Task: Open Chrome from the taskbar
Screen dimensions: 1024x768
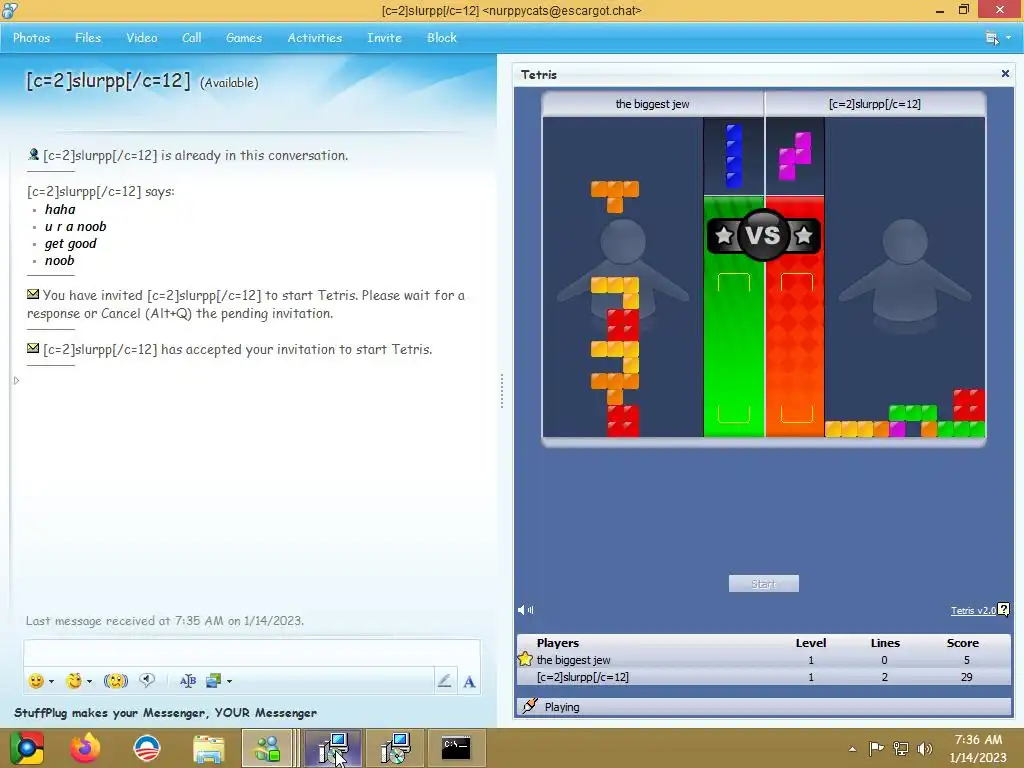Action: [26, 748]
